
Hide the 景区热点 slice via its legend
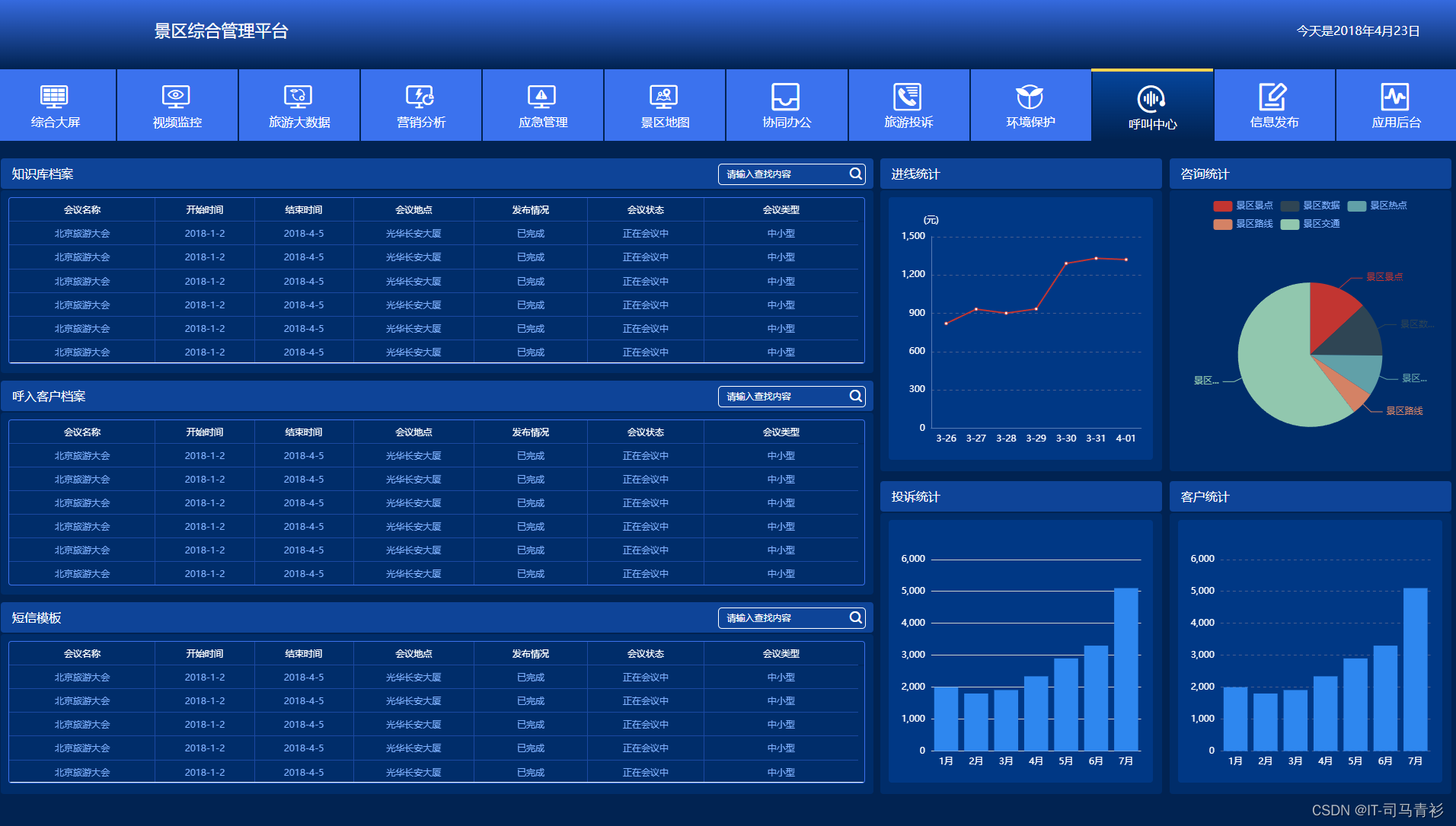[x=1385, y=206]
